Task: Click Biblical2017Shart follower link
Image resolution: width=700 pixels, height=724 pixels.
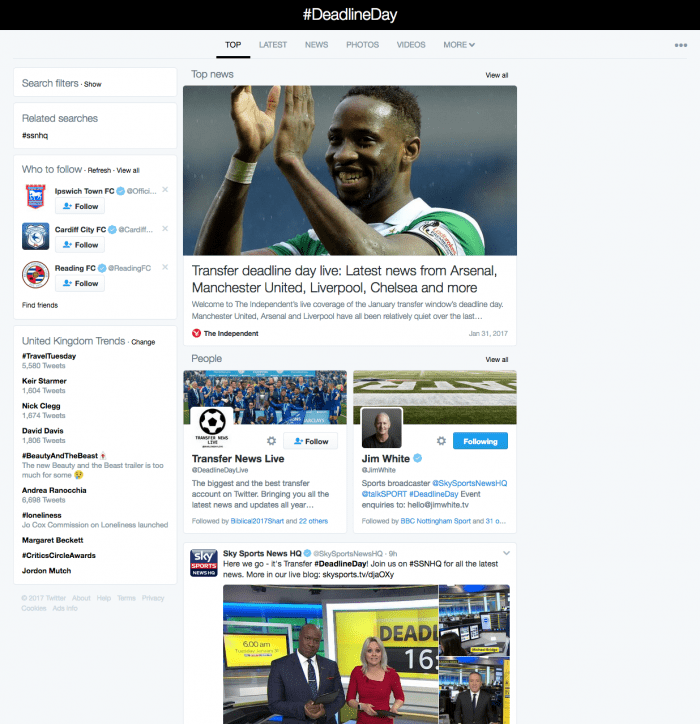Action: point(257,521)
